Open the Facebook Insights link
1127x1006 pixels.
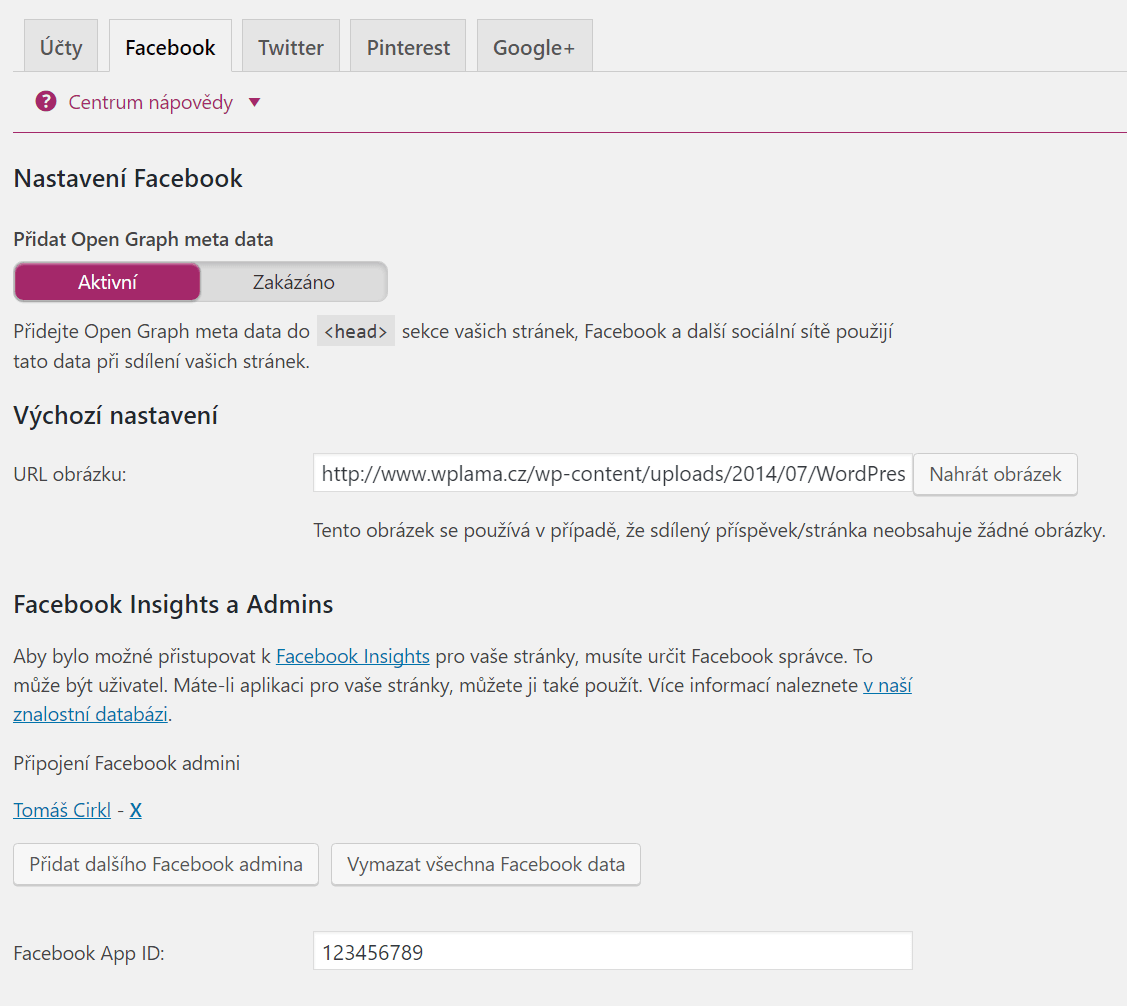pos(353,656)
